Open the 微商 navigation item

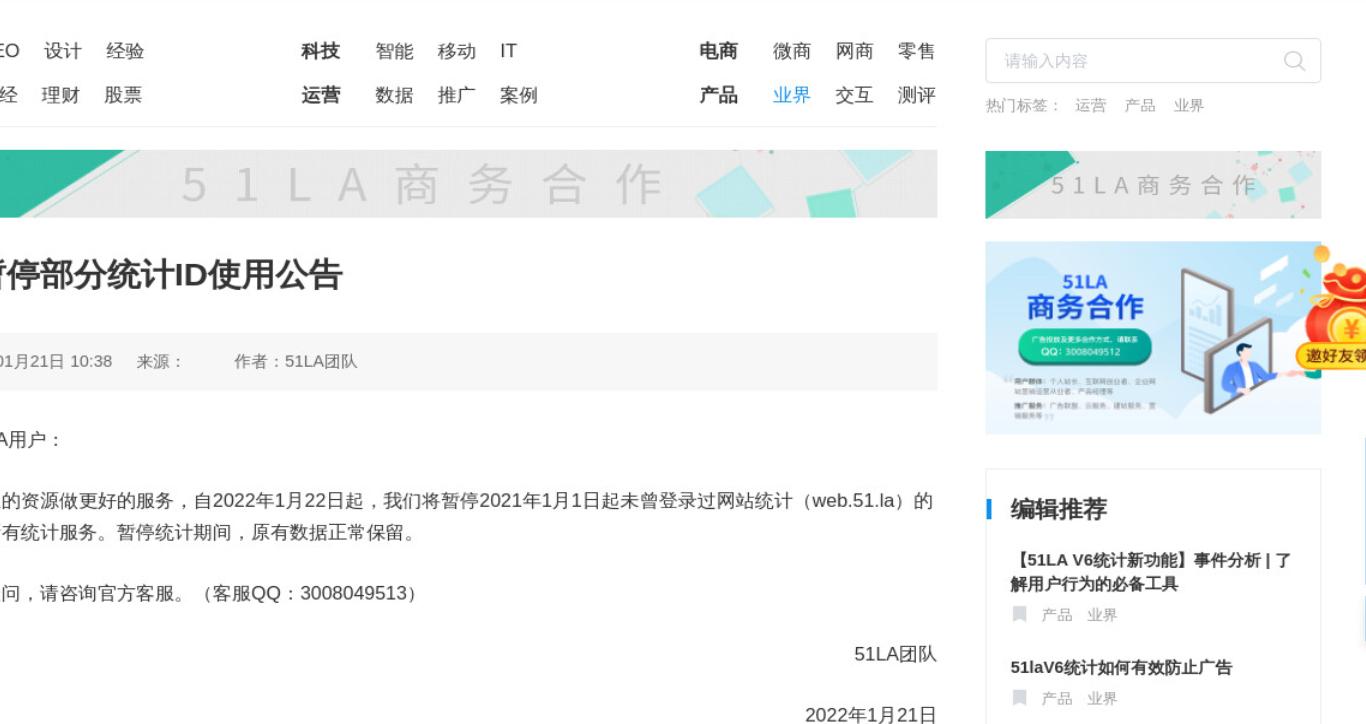792,51
